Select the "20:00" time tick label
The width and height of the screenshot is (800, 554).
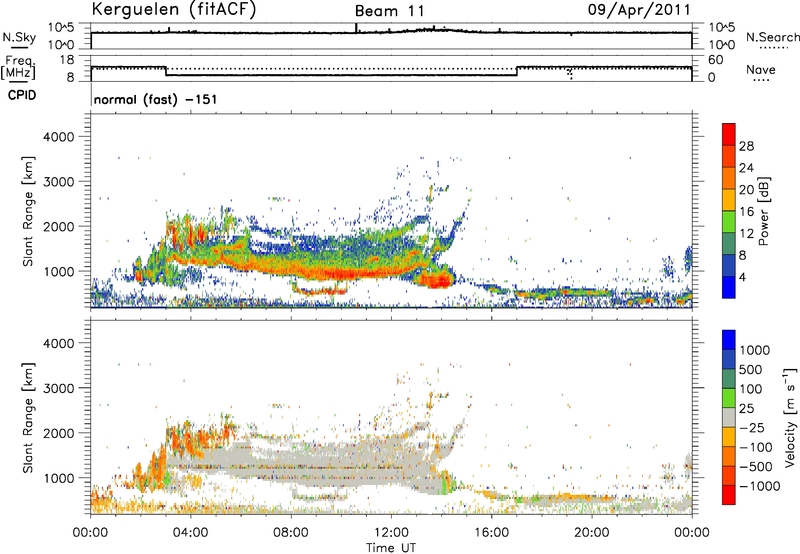pyautogui.click(x=591, y=533)
